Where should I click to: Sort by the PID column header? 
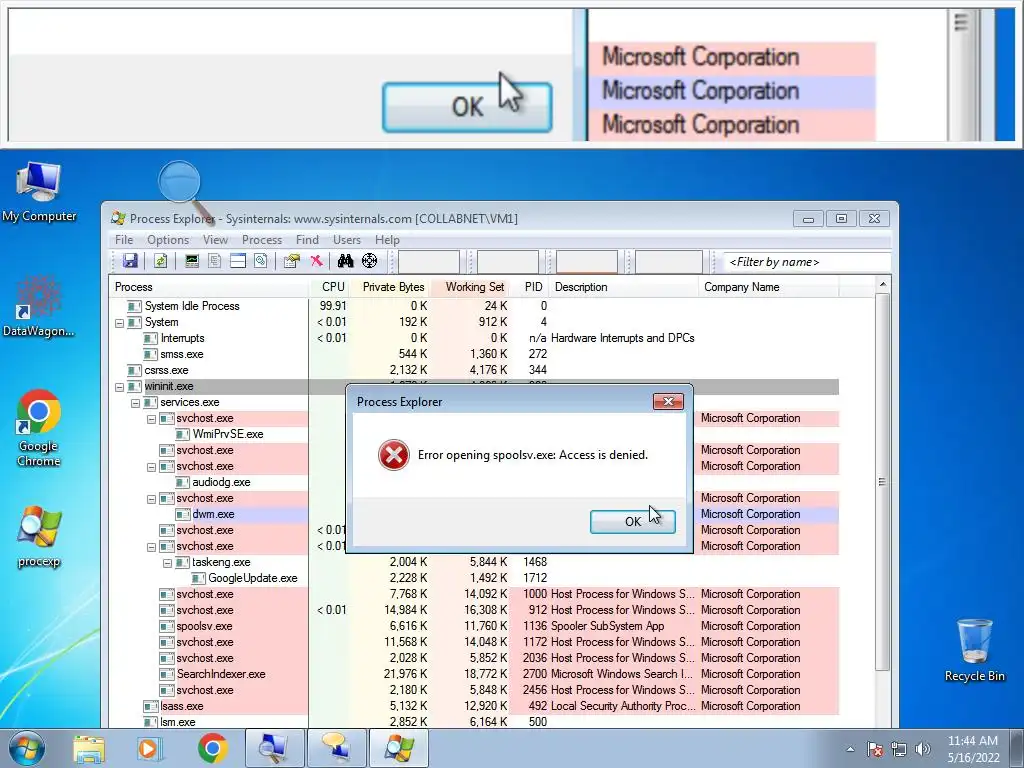coord(529,287)
